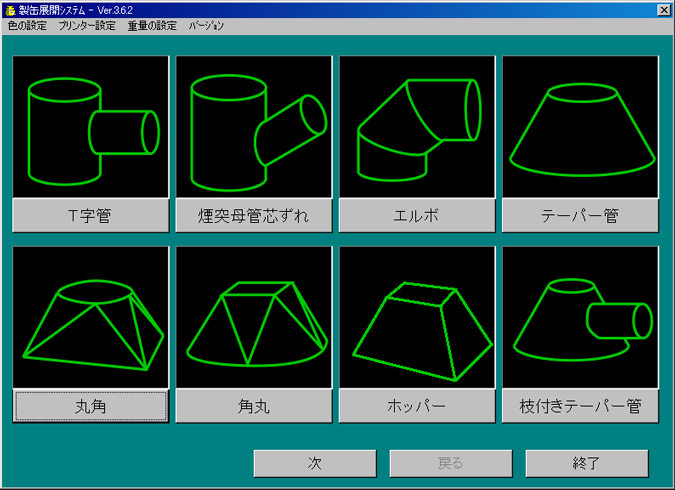Choose the elbow pipe illustration
This screenshot has height=490, width=675.
pos(417,127)
